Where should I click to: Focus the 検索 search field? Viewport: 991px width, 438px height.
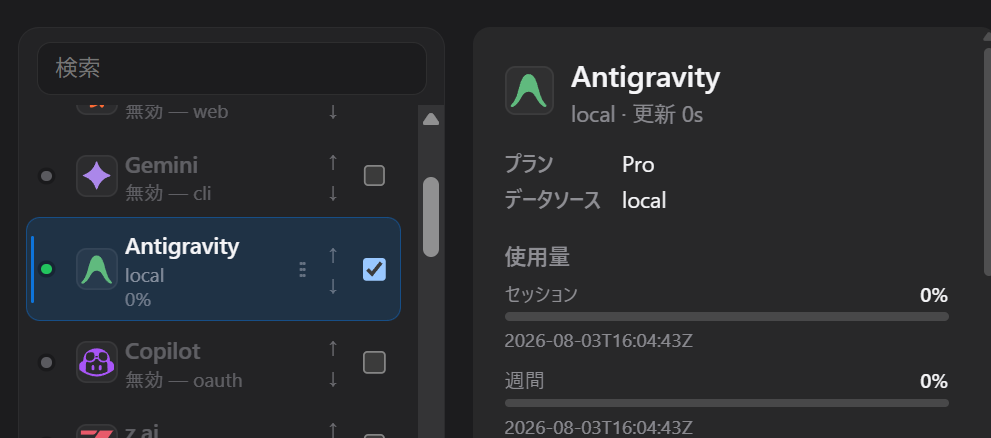(x=232, y=68)
